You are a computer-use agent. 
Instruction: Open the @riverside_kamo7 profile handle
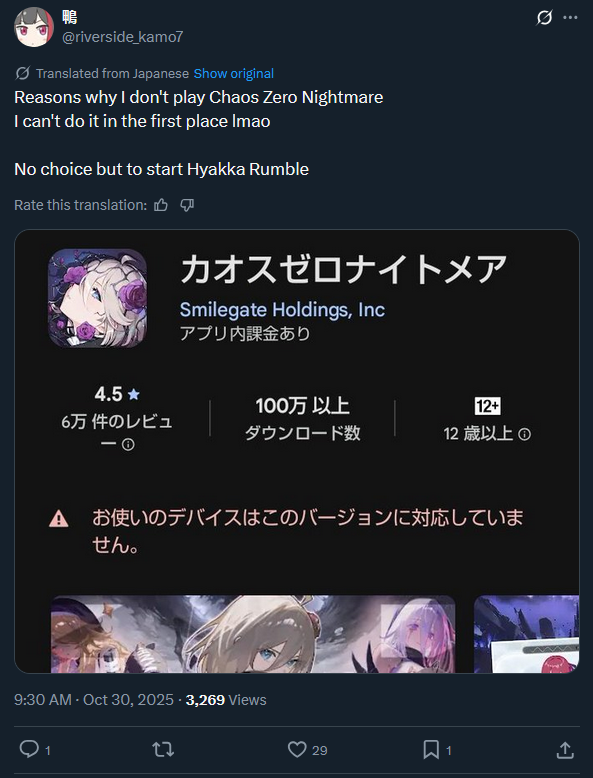(123, 37)
